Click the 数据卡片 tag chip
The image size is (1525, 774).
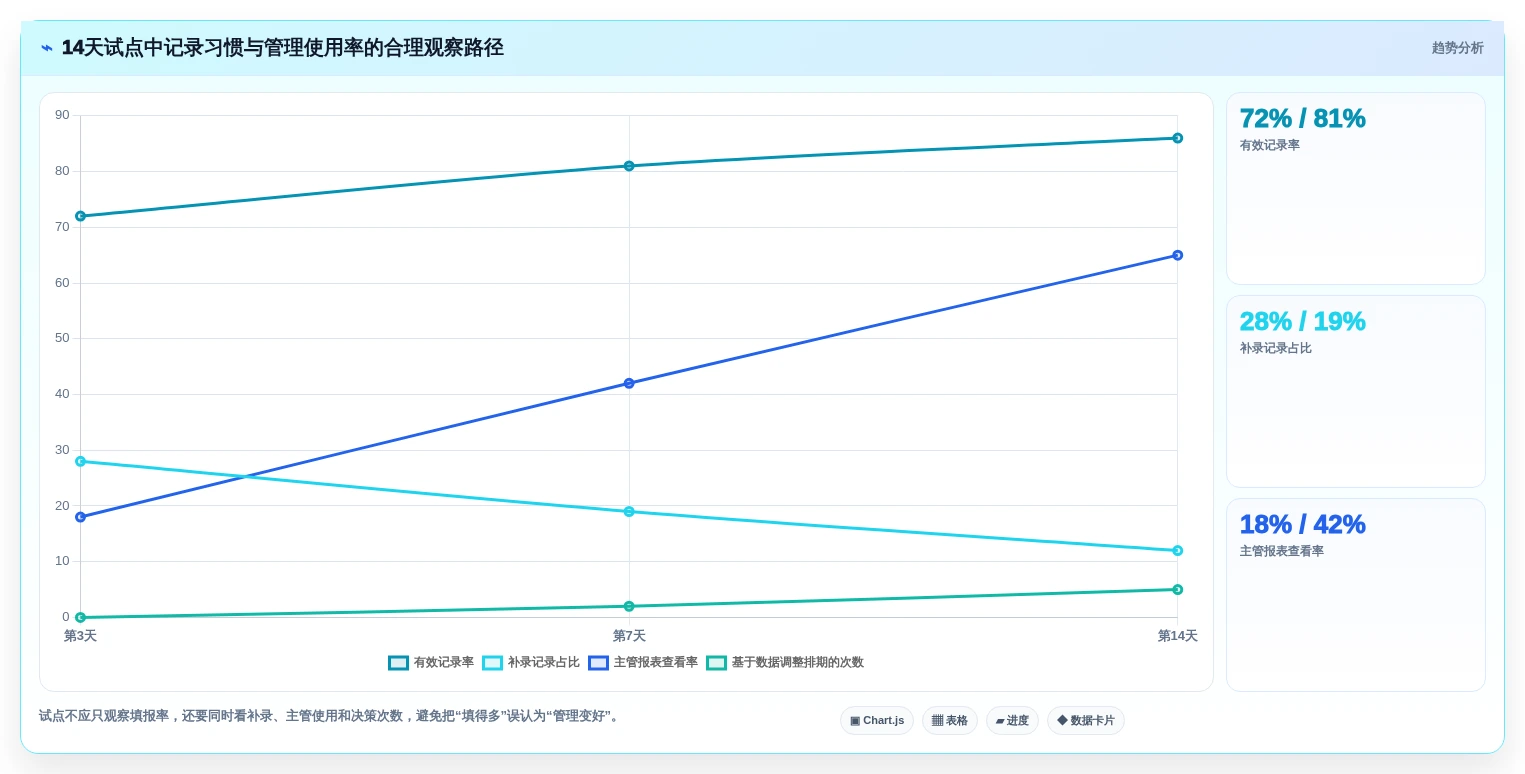pos(1086,721)
